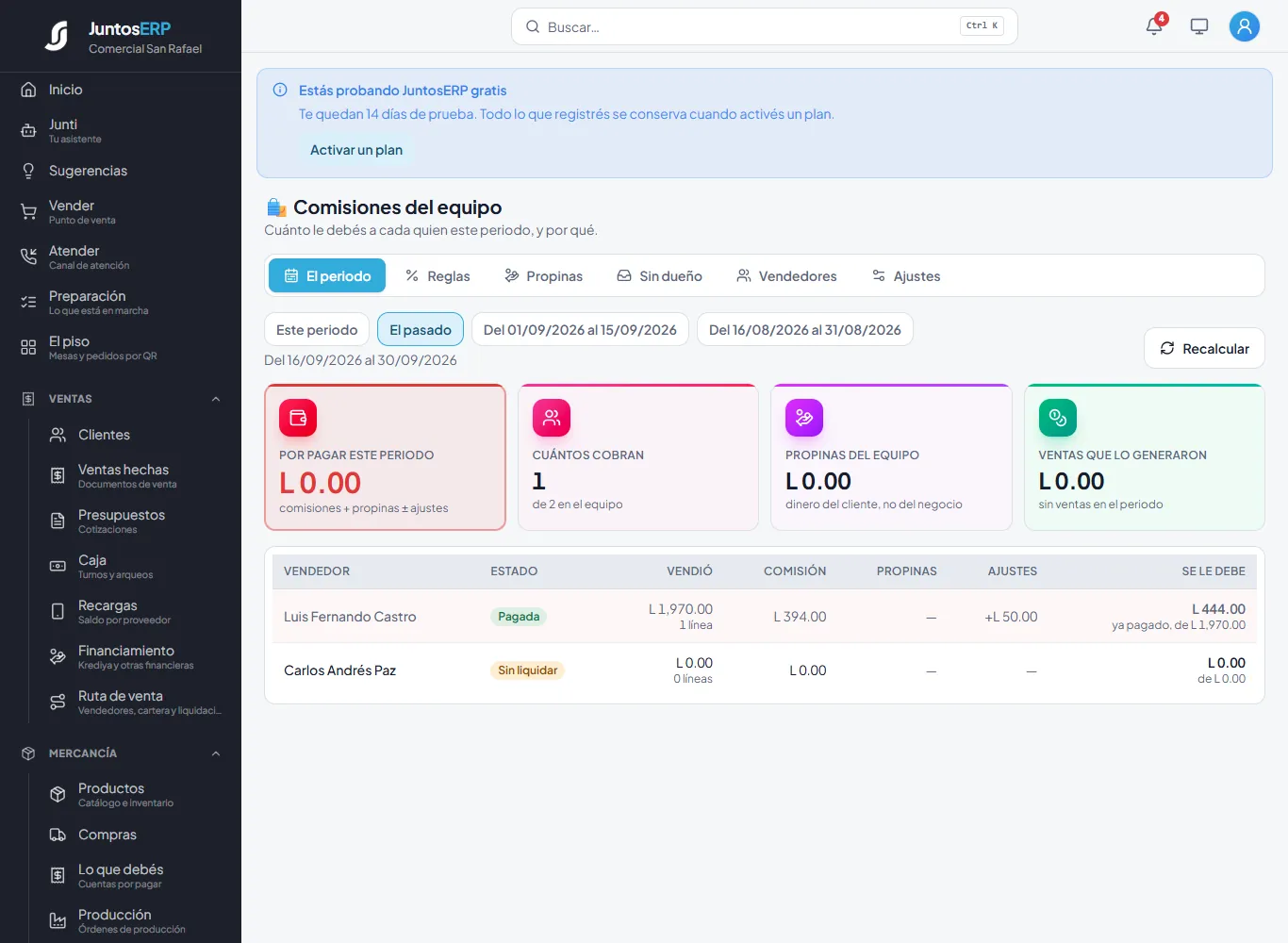Open the notifications bell

click(x=1154, y=26)
